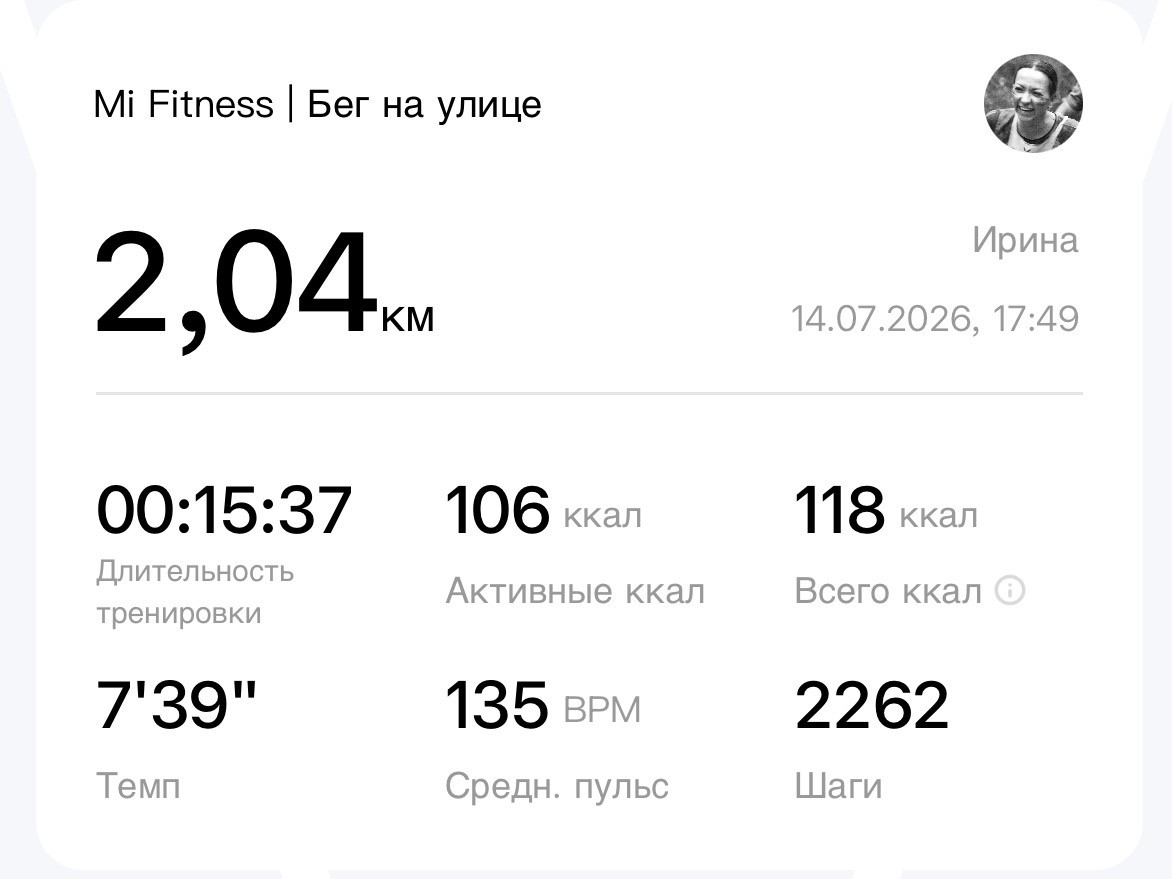
Task: Click the Шаги label
Action: point(839,786)
